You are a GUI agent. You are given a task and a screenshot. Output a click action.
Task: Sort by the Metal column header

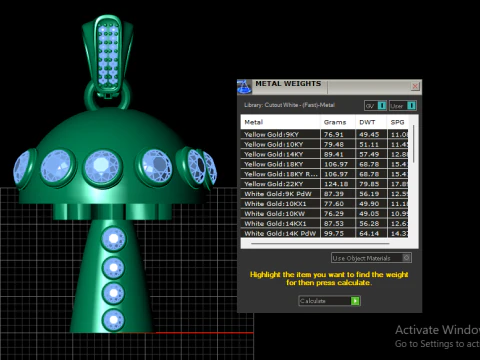point(280,122)
